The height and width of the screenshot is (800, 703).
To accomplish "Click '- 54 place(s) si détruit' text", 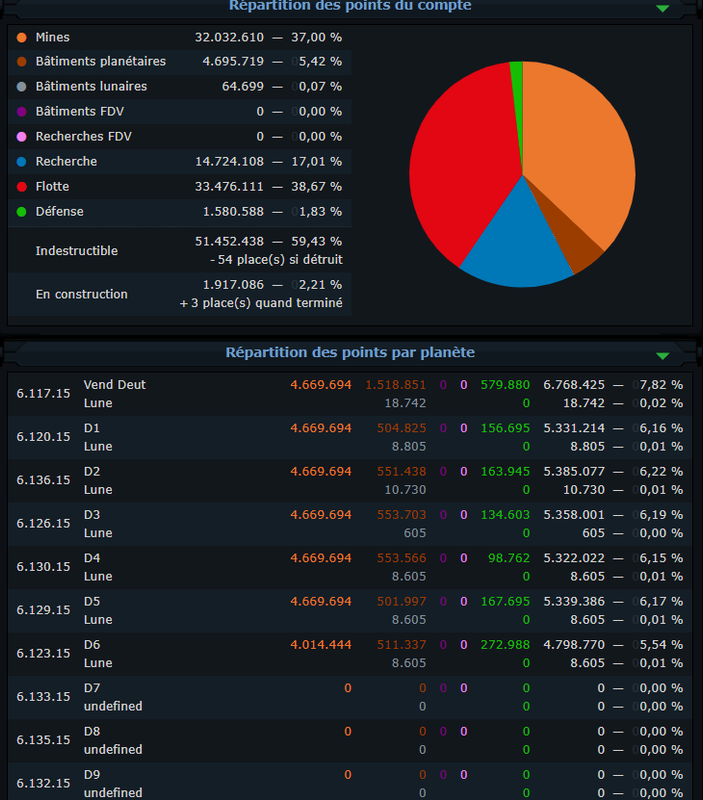I will (277, 260).
